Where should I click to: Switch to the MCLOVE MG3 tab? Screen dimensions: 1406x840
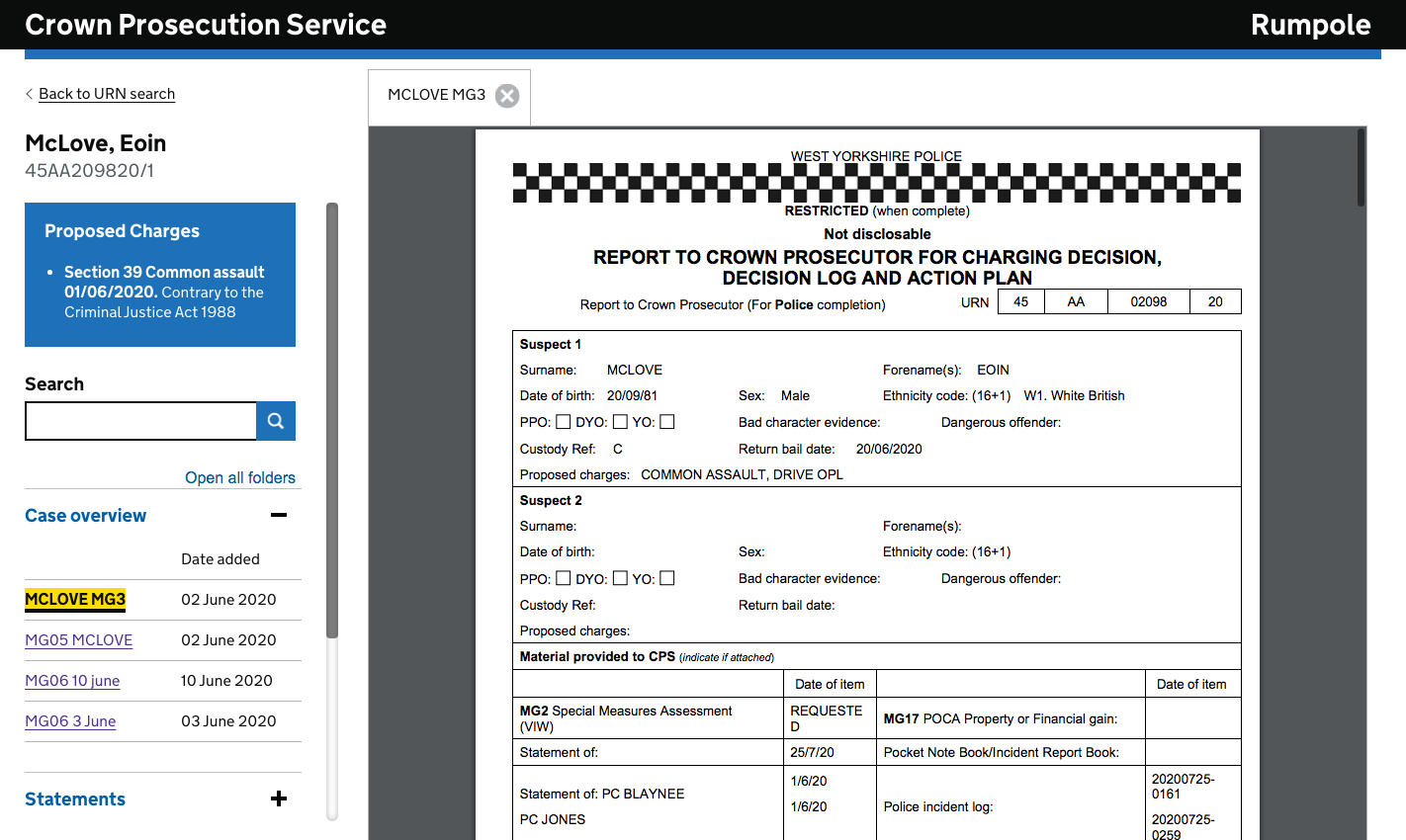point(436,95)
